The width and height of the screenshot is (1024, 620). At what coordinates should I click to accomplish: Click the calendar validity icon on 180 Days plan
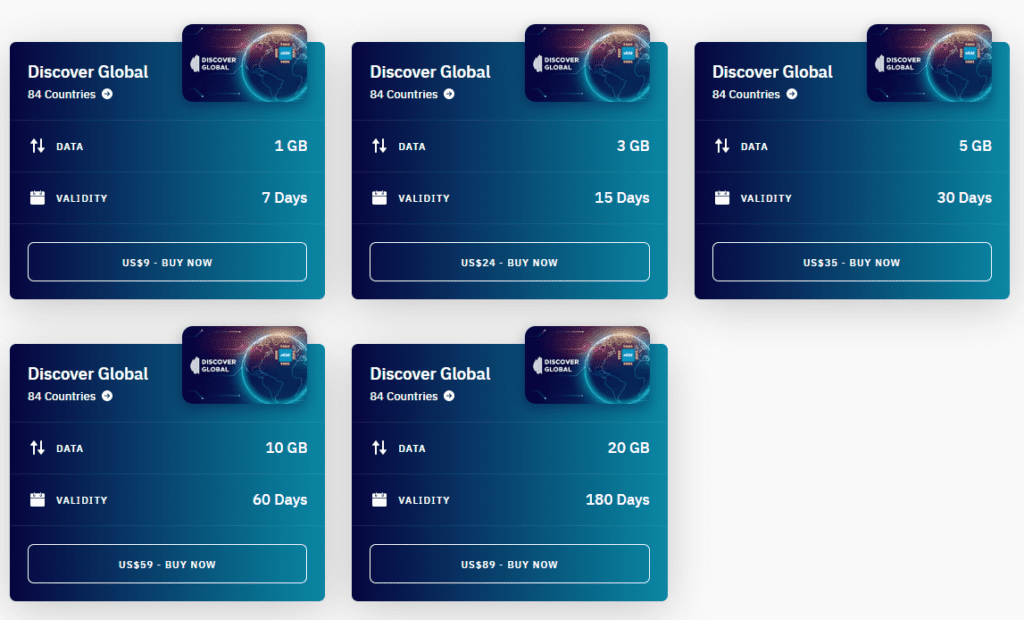coord(379,500)
